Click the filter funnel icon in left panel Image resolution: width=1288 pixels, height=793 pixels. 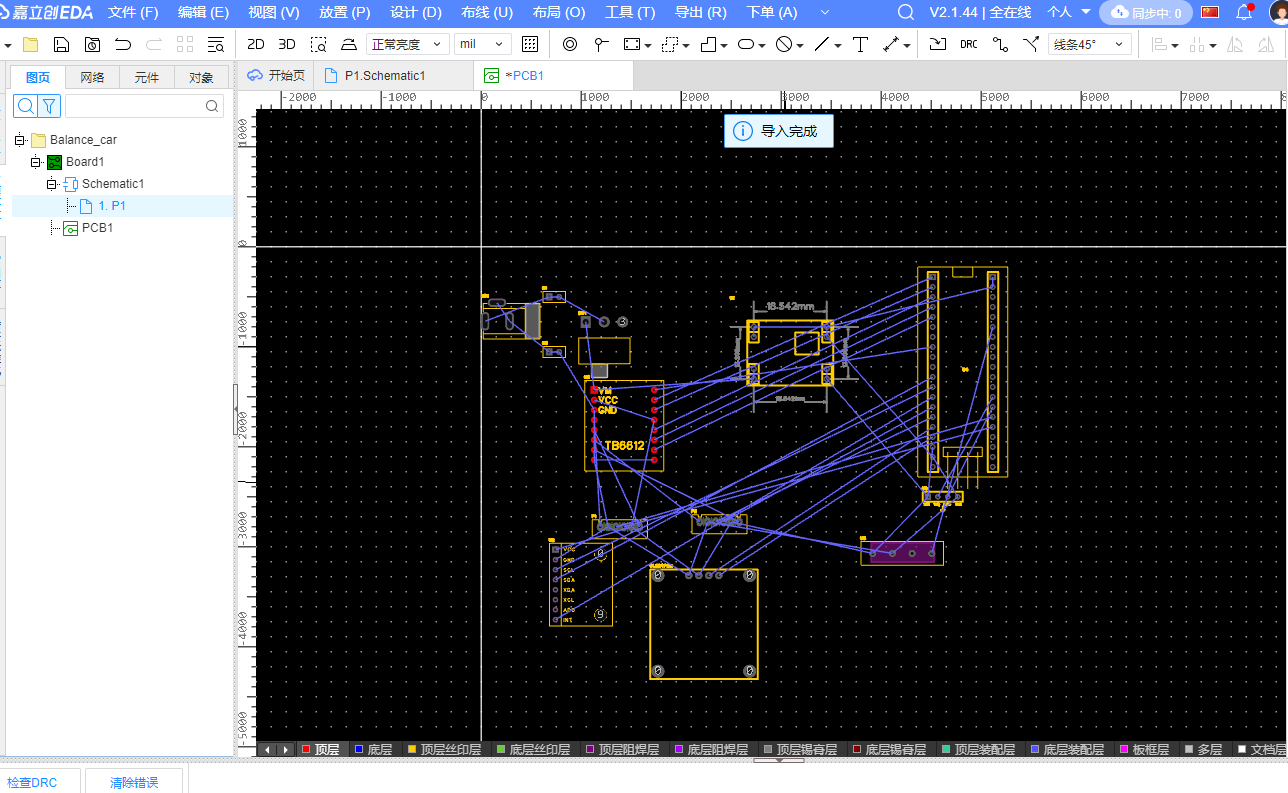49,106
